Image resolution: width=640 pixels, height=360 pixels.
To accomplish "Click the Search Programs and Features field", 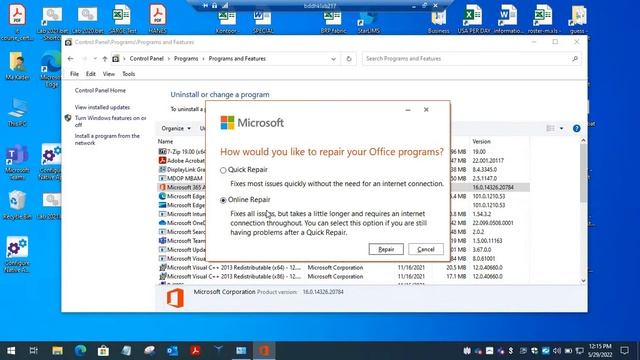I will tap(471, 59).
